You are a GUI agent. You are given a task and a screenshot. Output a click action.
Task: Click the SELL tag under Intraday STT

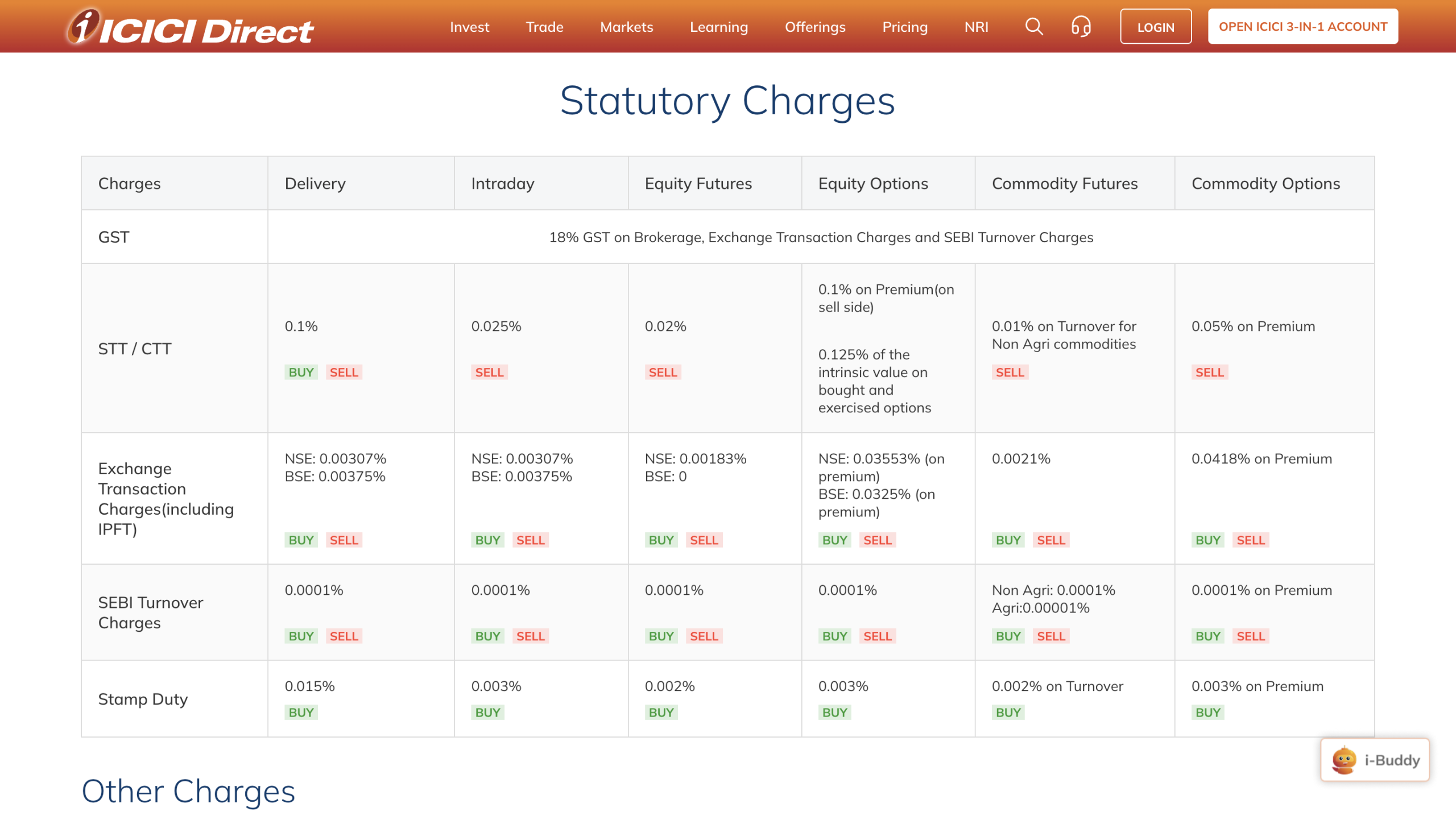click(x=489, y=372)
